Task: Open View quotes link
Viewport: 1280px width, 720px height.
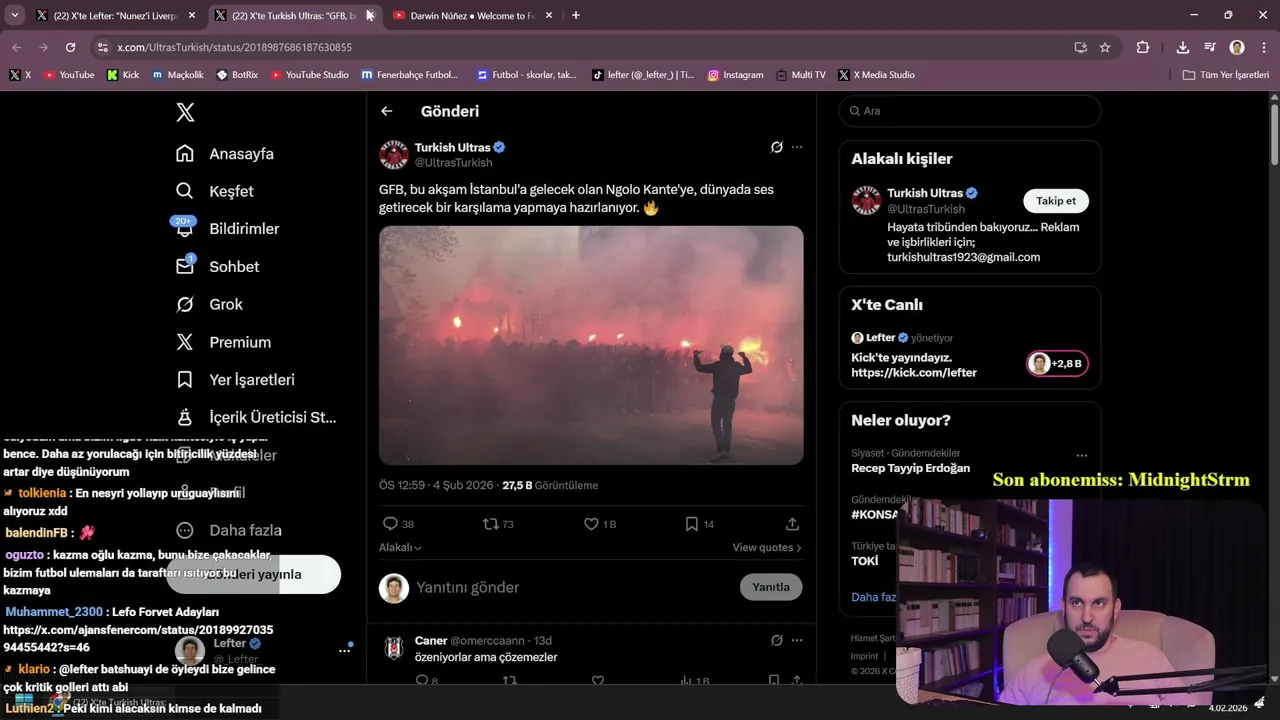Action: [767, 547]
